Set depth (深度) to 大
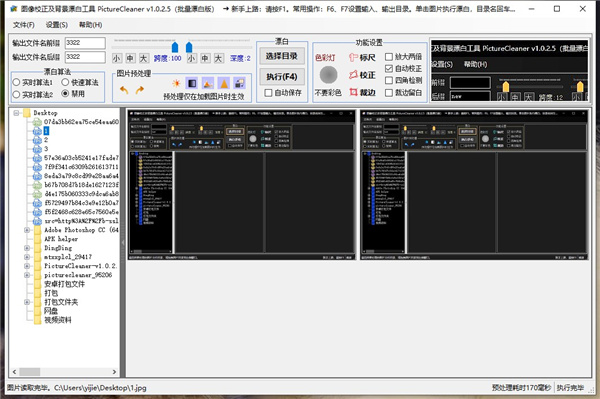 218,58
